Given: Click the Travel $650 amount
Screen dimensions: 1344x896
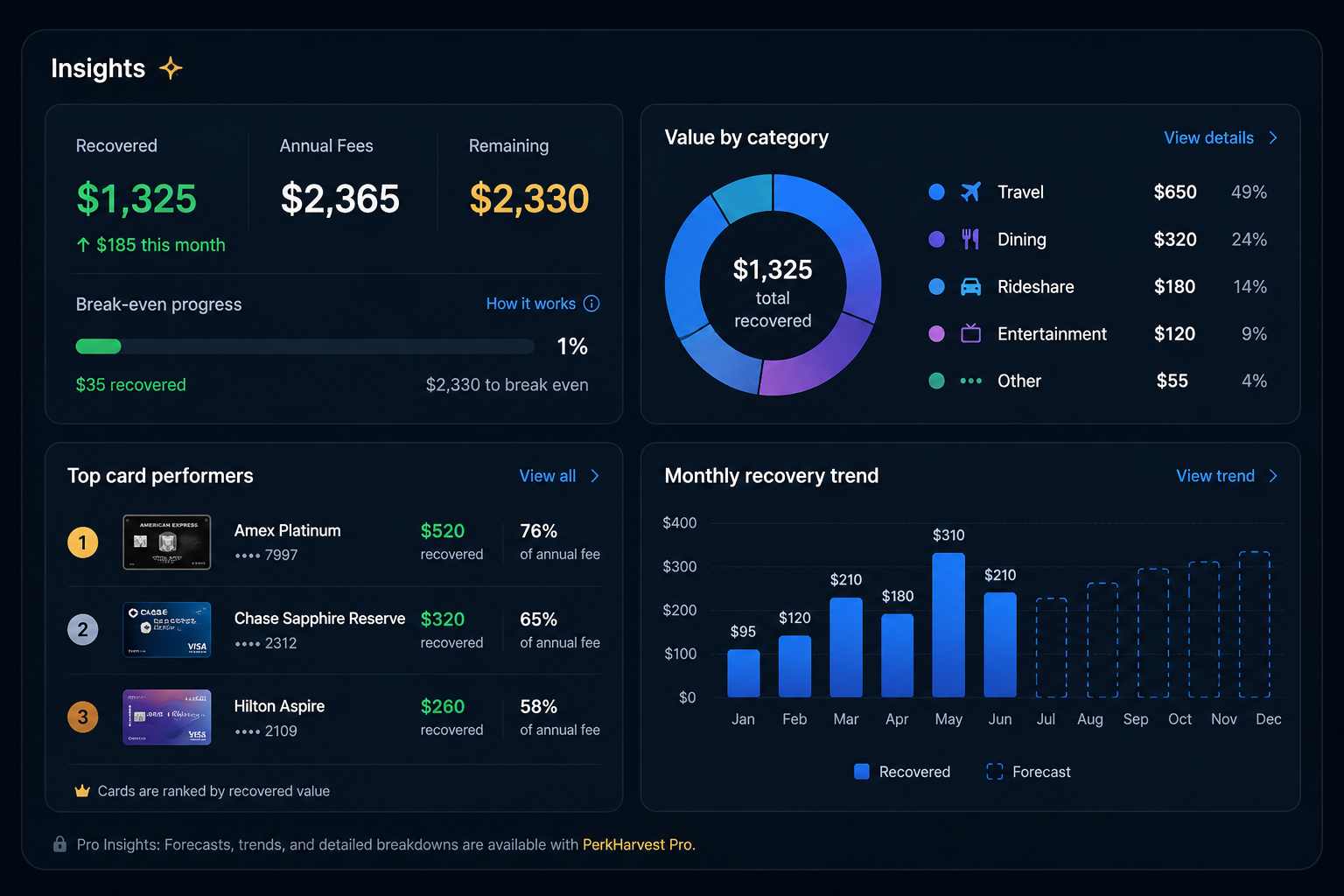Looking at the screenshot, I should (x=1175, y=192).
